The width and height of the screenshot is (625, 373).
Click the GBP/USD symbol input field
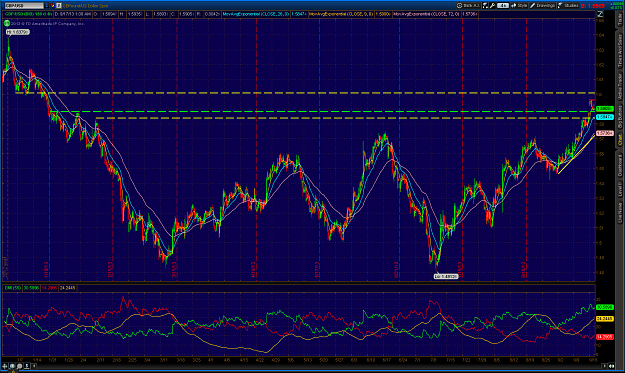[x=23, y=6]
